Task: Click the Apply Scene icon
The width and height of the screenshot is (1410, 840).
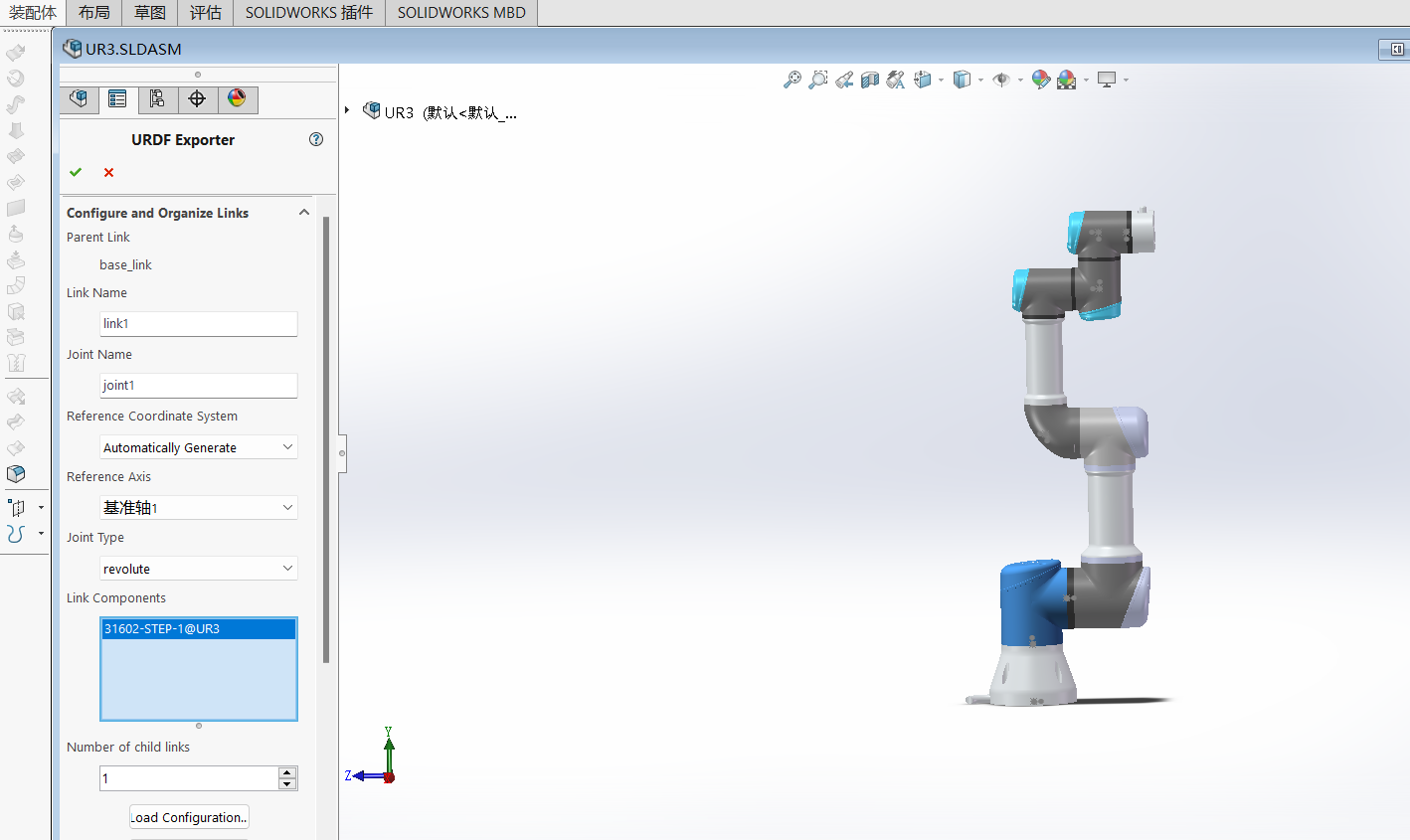Action: pyautogui.click(x=1067, y=80)
